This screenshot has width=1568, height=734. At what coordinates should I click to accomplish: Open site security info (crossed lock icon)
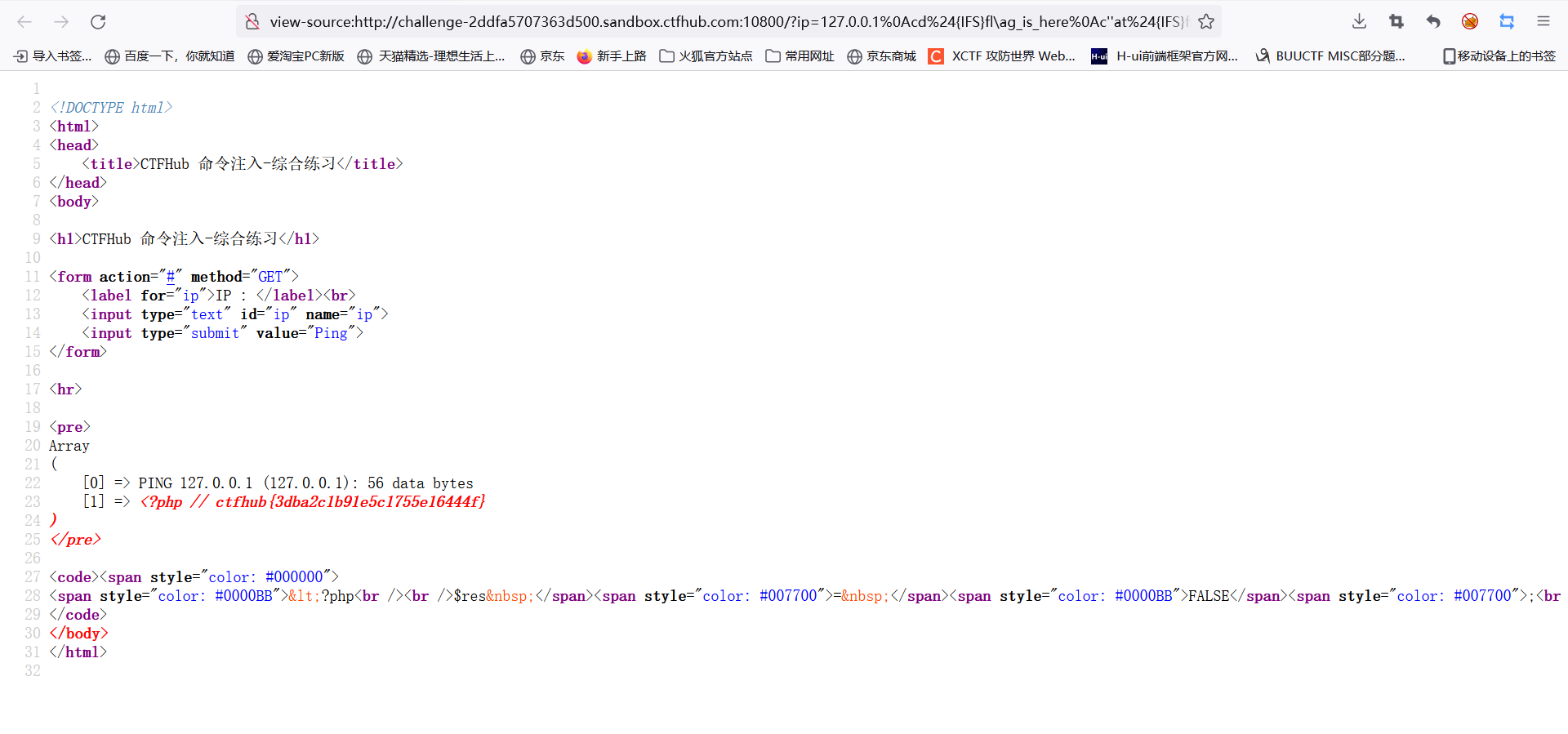point(252,22)
